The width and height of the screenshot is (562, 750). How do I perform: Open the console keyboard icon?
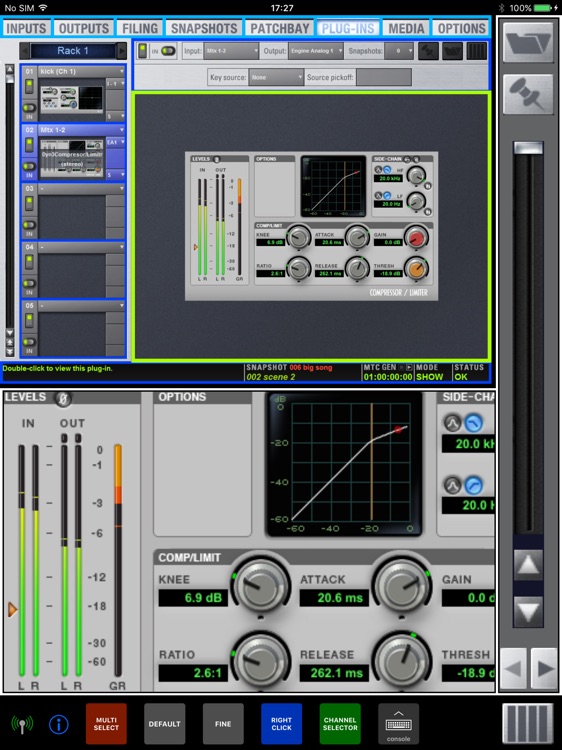coord(398,724)
